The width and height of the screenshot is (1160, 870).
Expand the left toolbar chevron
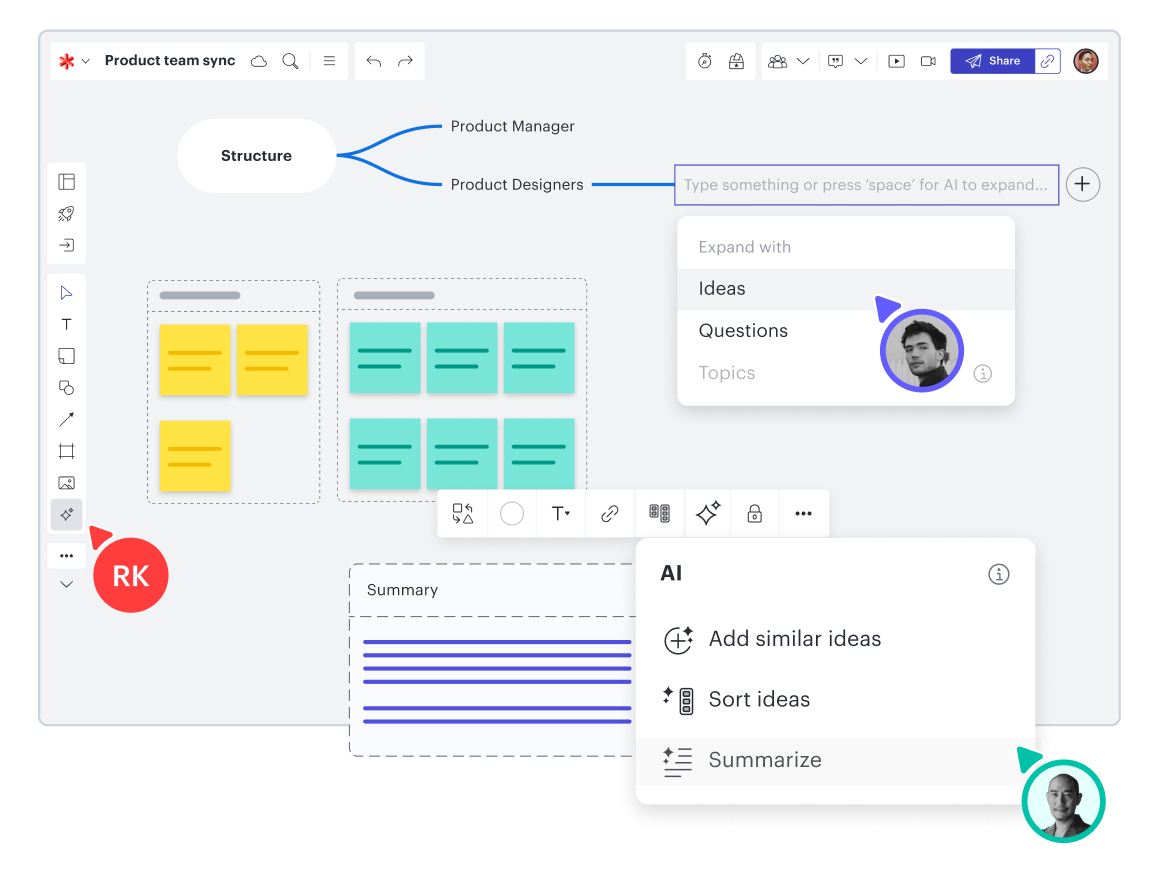pyautogui.click(x=66, y=584)
